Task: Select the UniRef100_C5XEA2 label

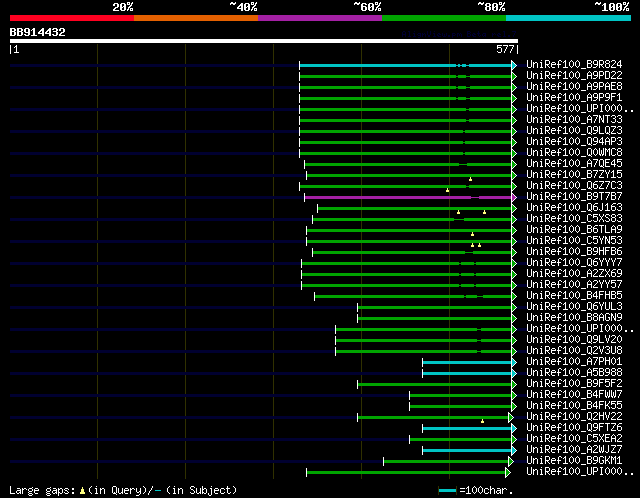Action: [574, 439]
